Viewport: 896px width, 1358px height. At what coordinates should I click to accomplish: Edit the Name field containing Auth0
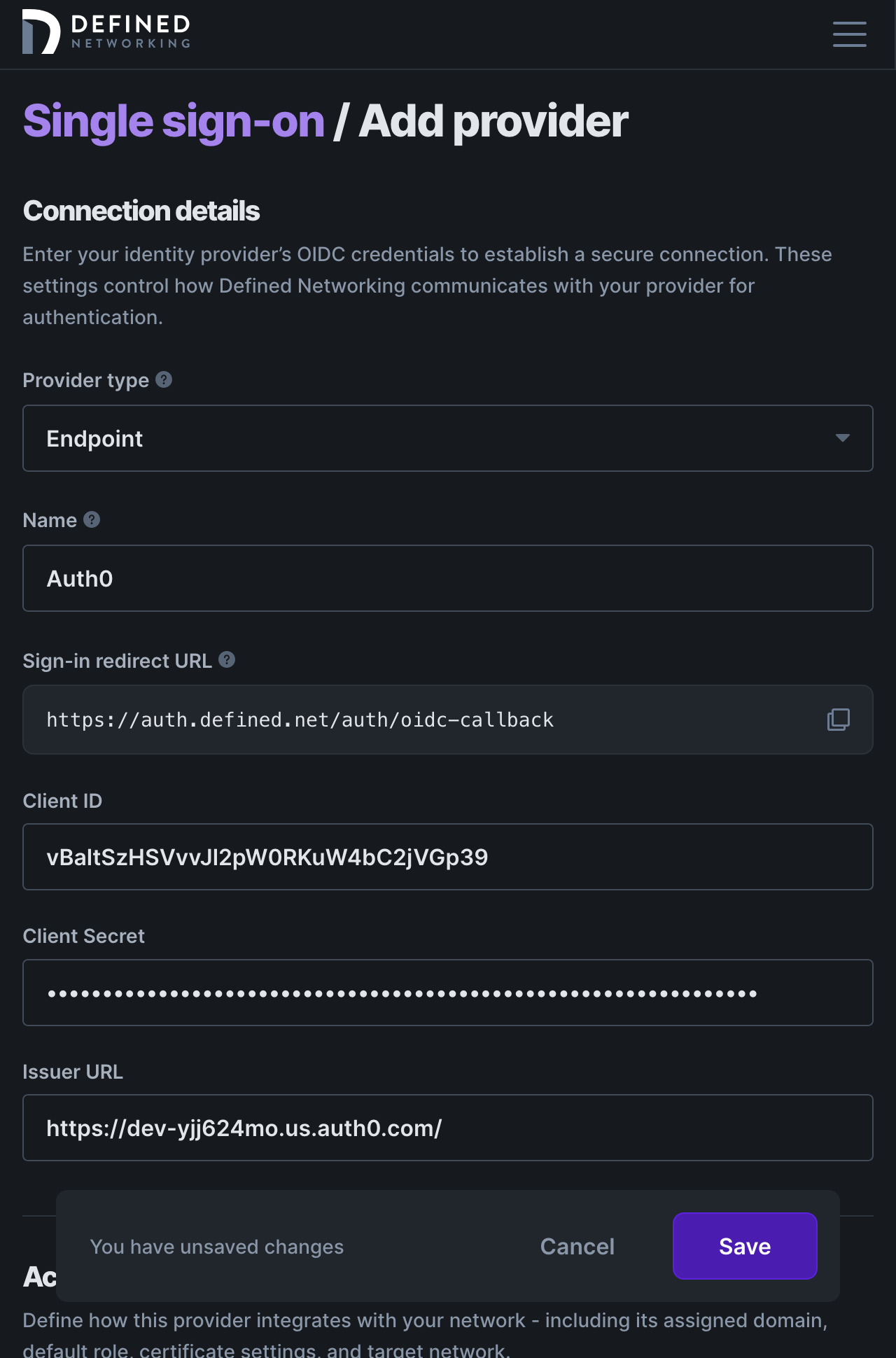[448, 578]
